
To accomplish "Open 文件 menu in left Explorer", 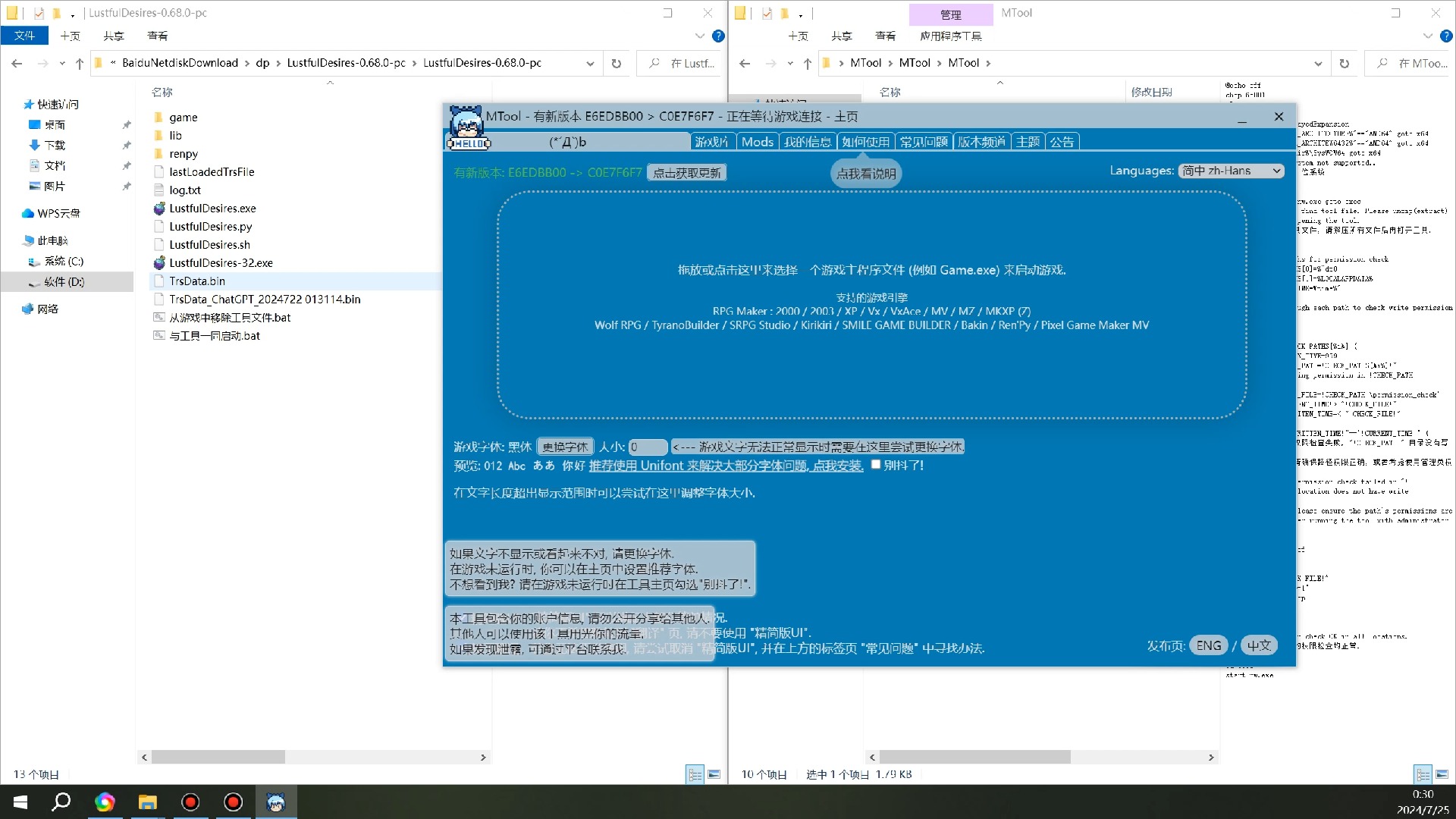I will [24, 36].
